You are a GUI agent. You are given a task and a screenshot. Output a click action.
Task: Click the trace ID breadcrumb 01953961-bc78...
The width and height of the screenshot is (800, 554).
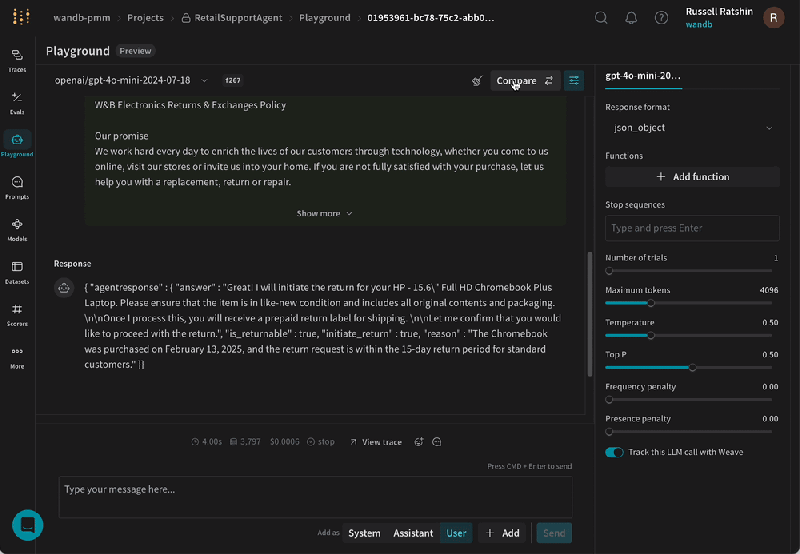point(431,18)
